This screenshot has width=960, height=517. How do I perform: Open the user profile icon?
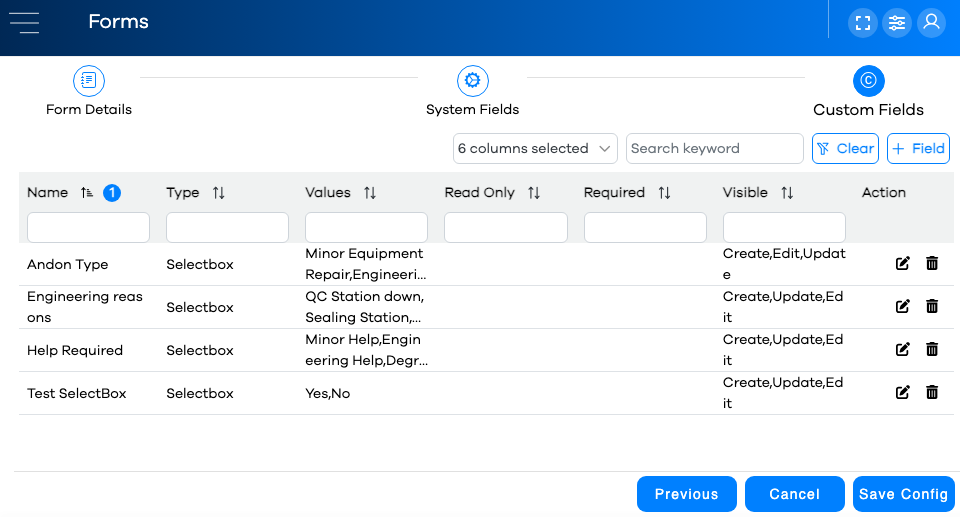931,23
